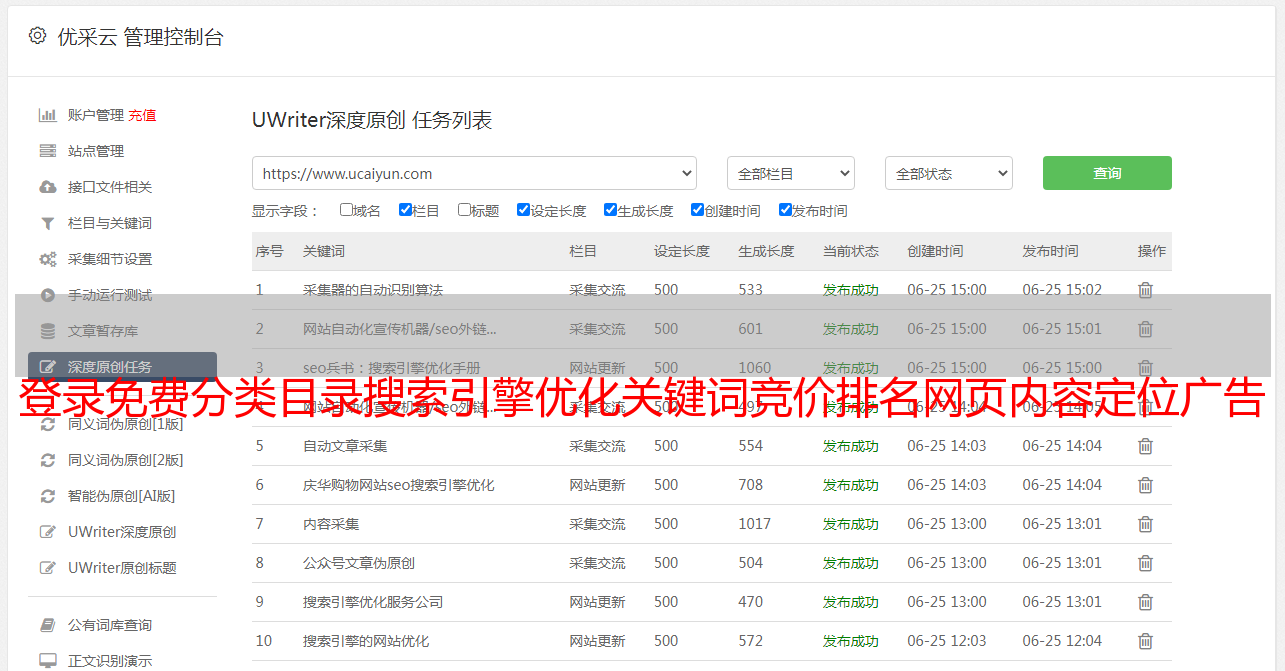
Task: Click the bar chart icon for 账户管理
Action: (47, 115)
